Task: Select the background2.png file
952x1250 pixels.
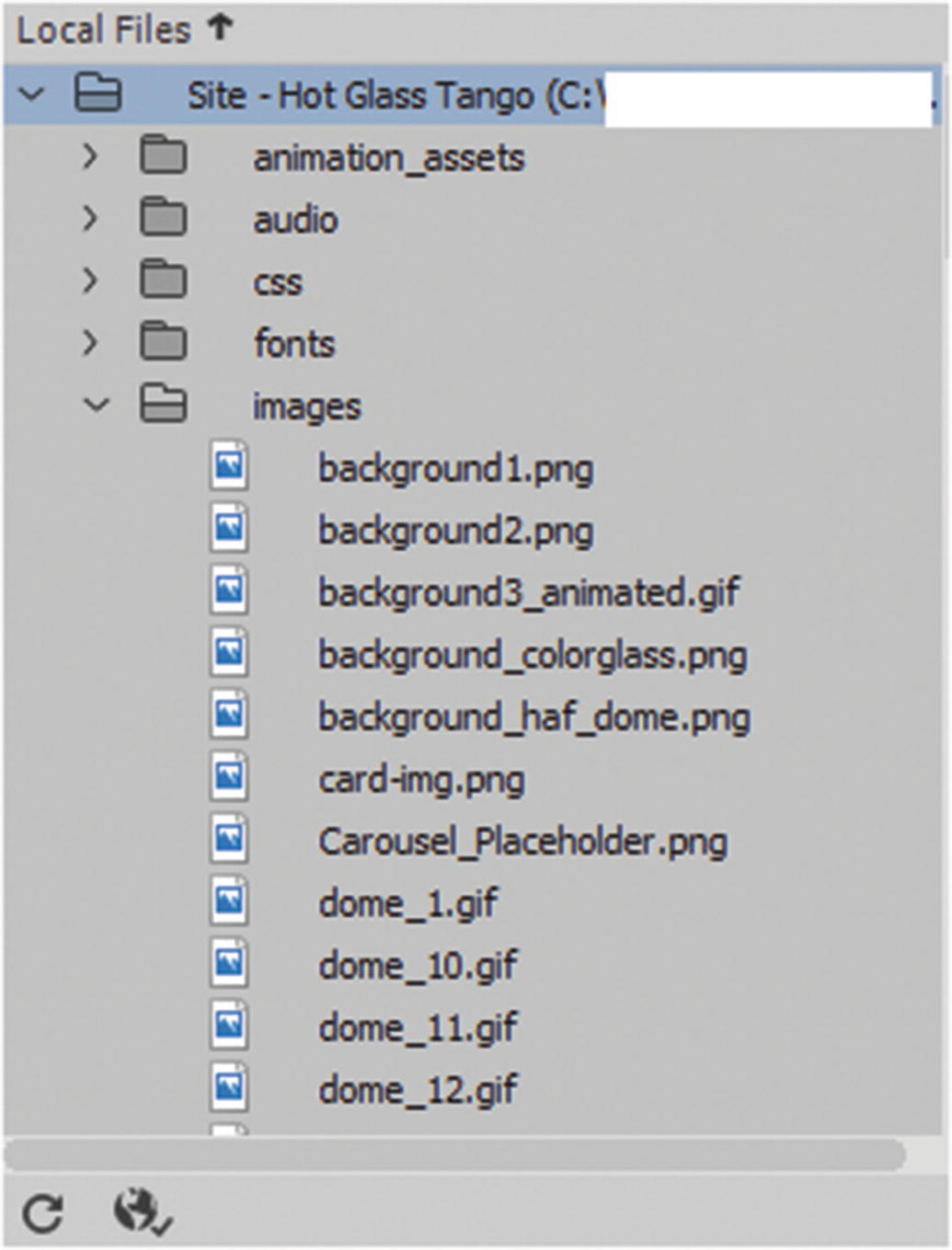Action: tap(455, 530)
